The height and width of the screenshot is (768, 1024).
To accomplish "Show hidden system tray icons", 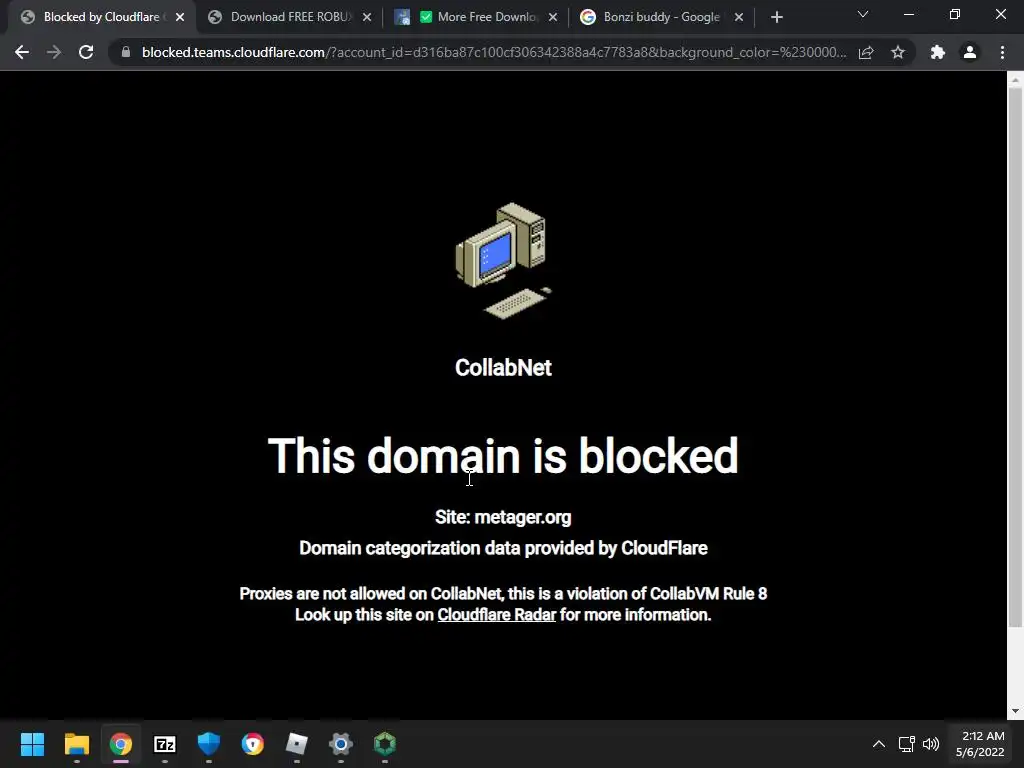I will click(x=879, y=744).
